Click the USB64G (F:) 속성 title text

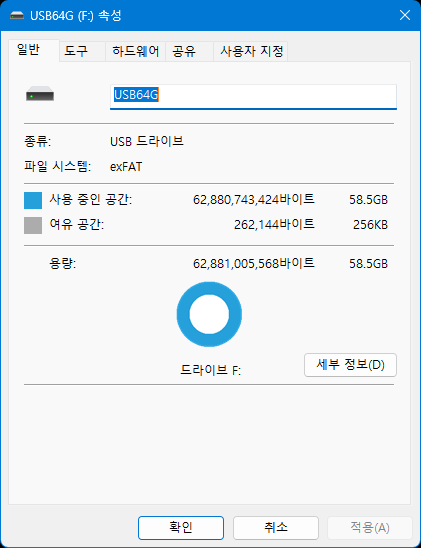(76, 16)
